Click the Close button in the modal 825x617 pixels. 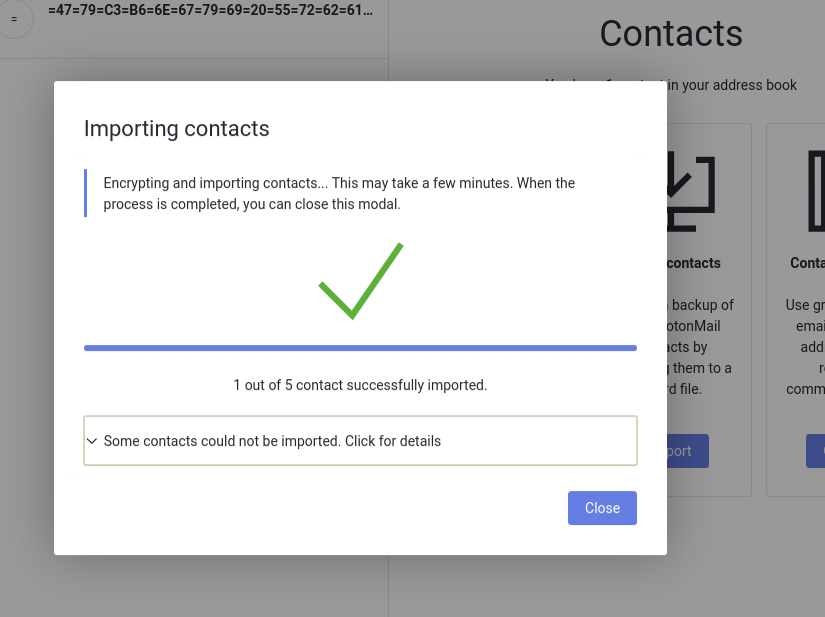pyautogui.click(x=602, y=508)
